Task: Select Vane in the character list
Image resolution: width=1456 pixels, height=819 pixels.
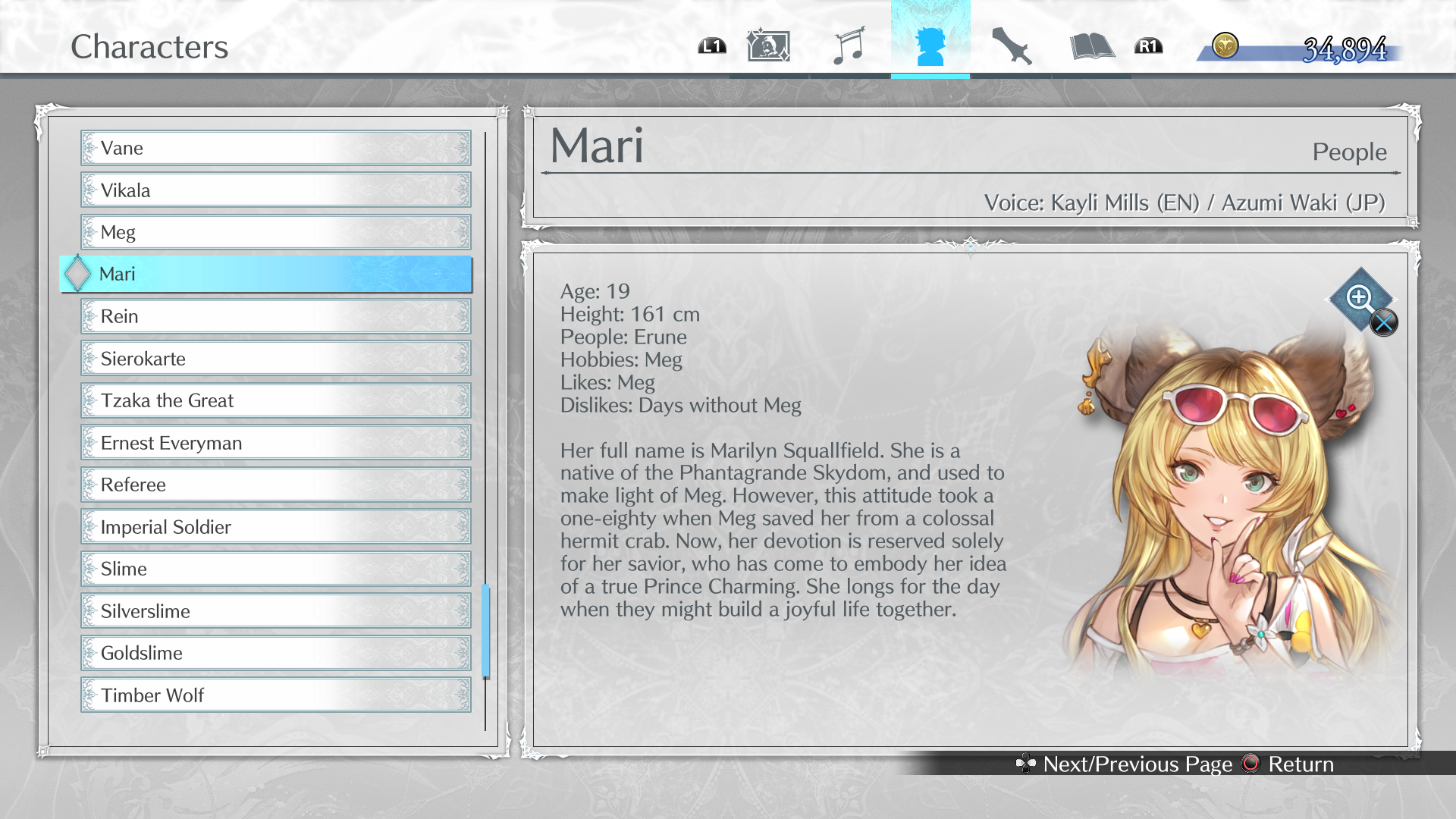Action: [275, 148]
